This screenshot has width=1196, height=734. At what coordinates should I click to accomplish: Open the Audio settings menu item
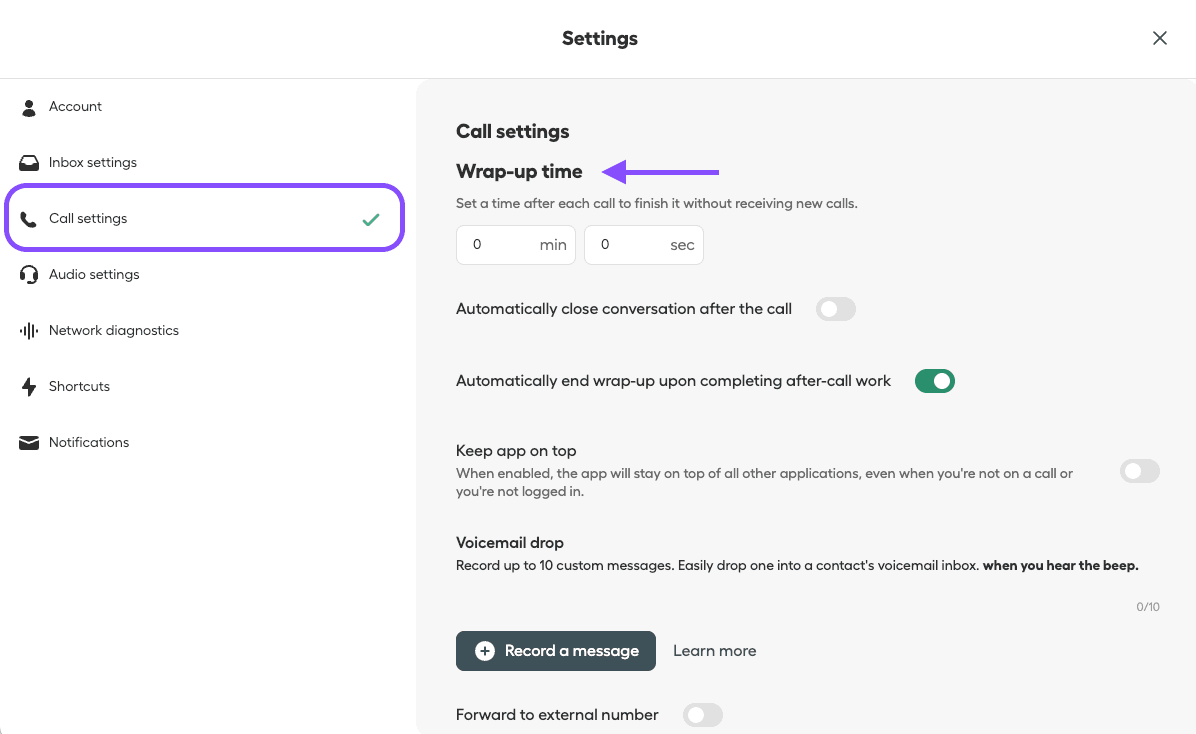[94, 275]
